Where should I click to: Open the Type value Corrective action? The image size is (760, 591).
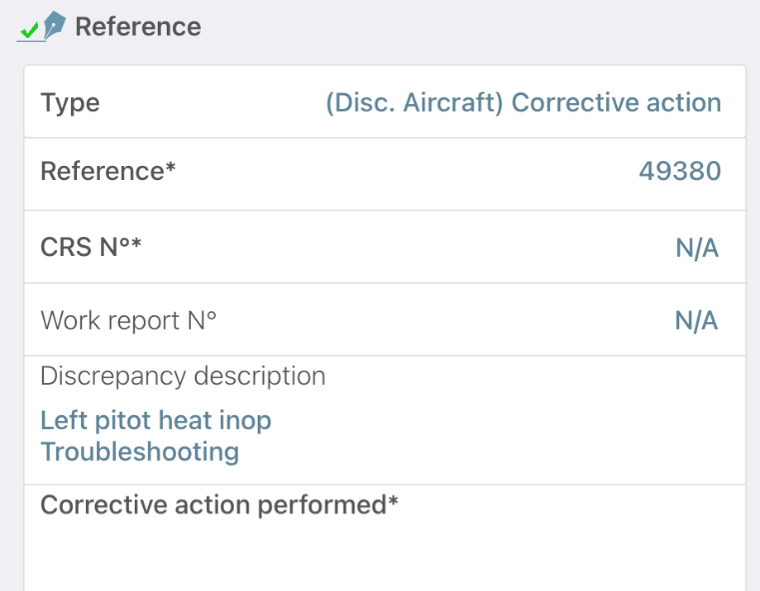[616, 102]
